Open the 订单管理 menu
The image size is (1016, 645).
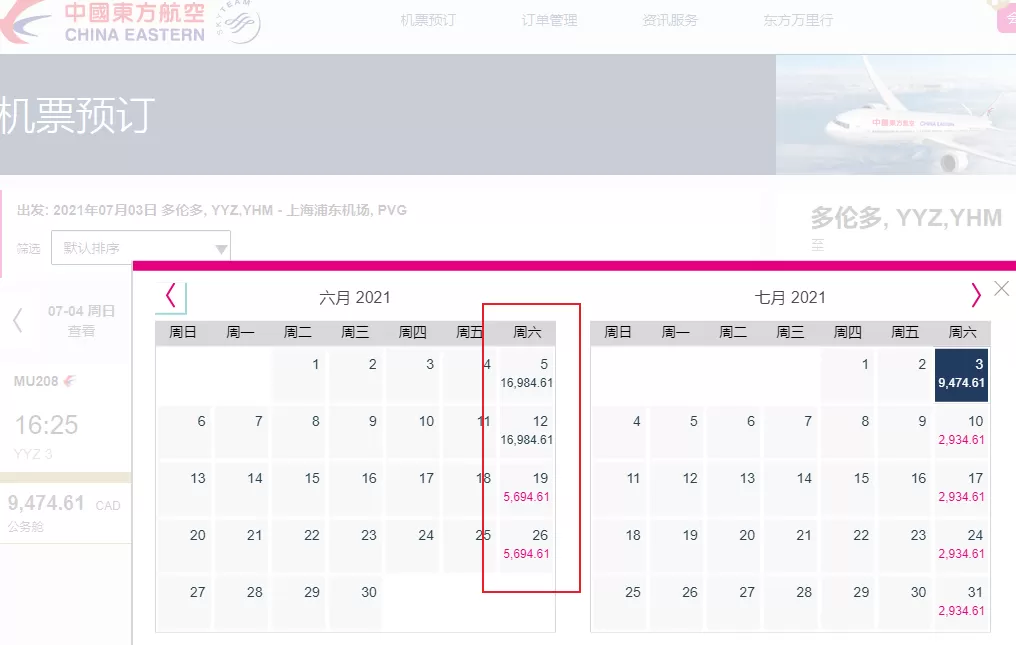[x=549, y=20]
